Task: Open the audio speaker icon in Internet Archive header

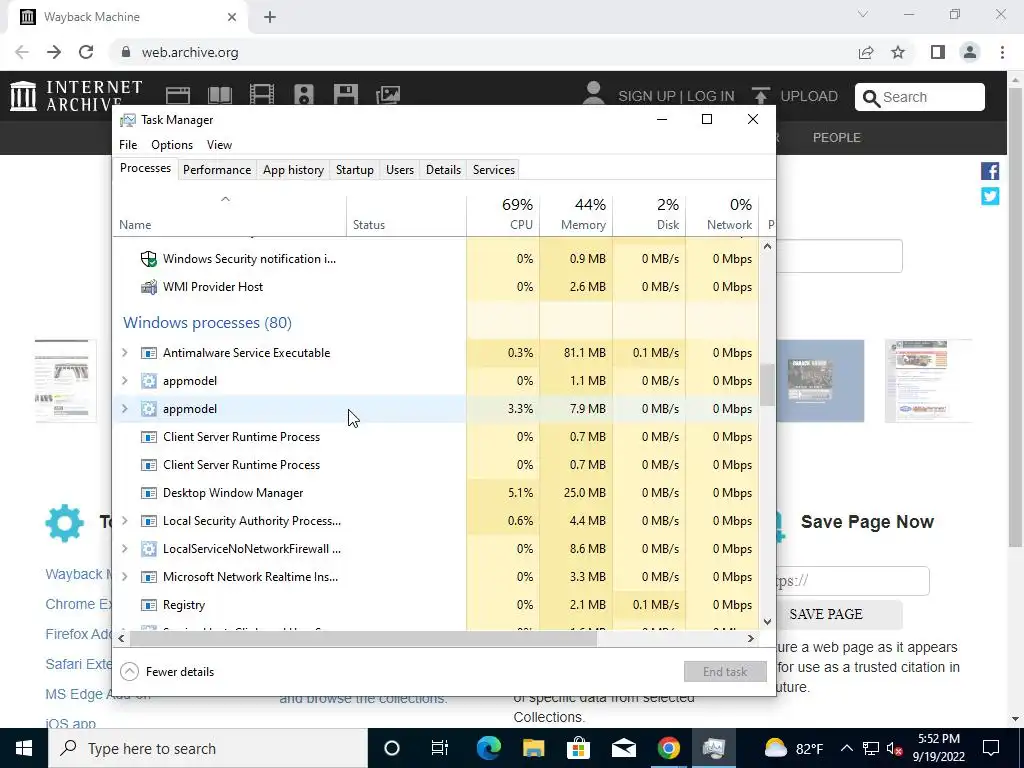Action: click(x=304, y=95)
